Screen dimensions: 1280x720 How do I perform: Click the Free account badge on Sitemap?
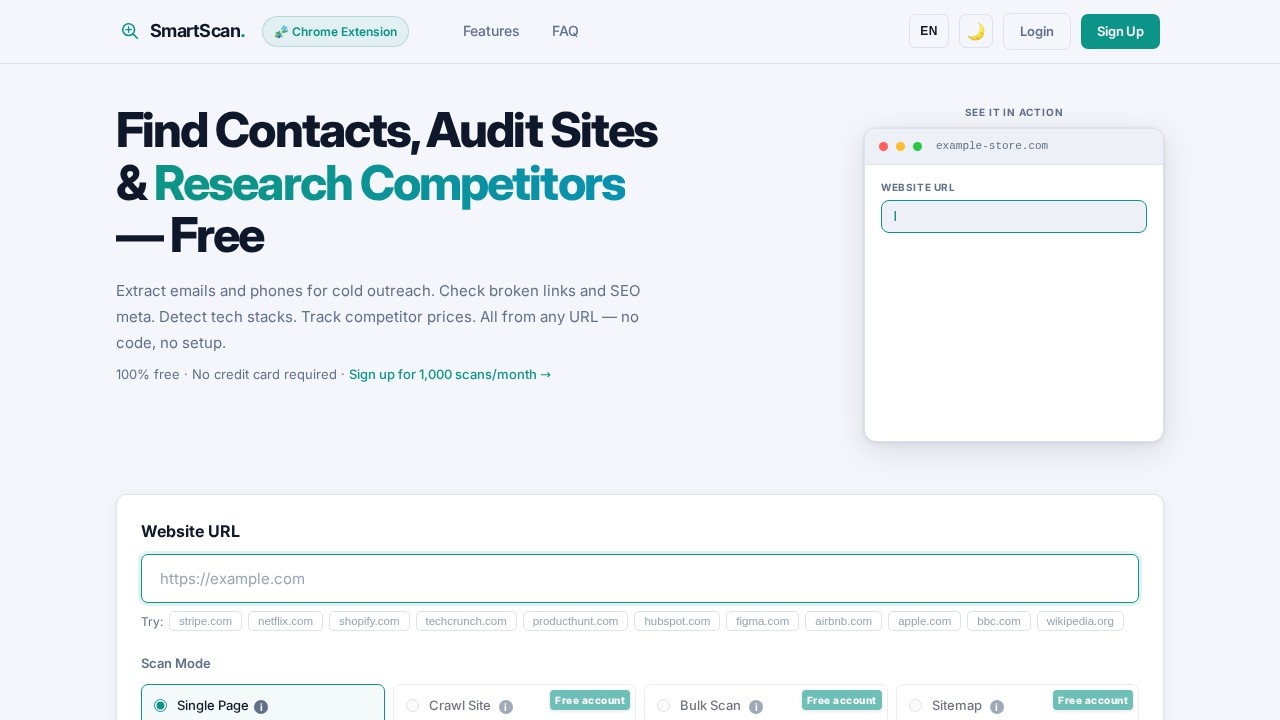click(1092, 700)
